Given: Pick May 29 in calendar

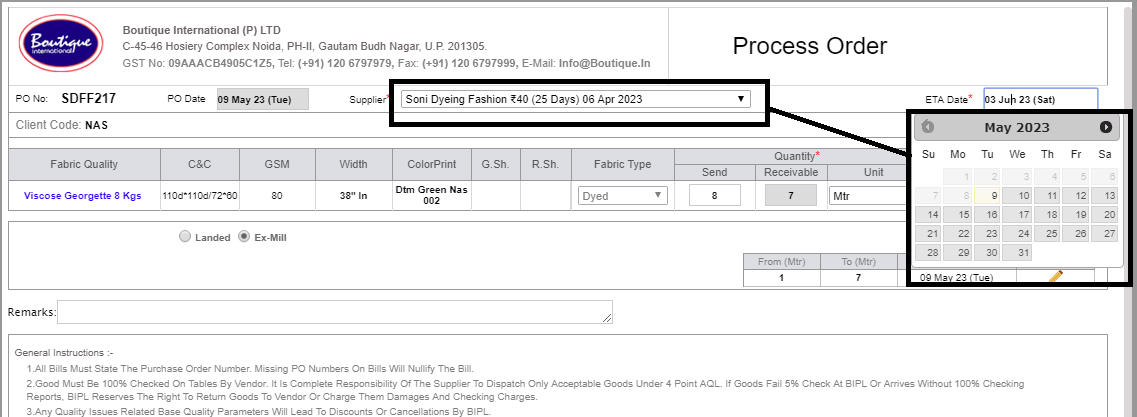Looking at the screenshot, I should [958, 252].
